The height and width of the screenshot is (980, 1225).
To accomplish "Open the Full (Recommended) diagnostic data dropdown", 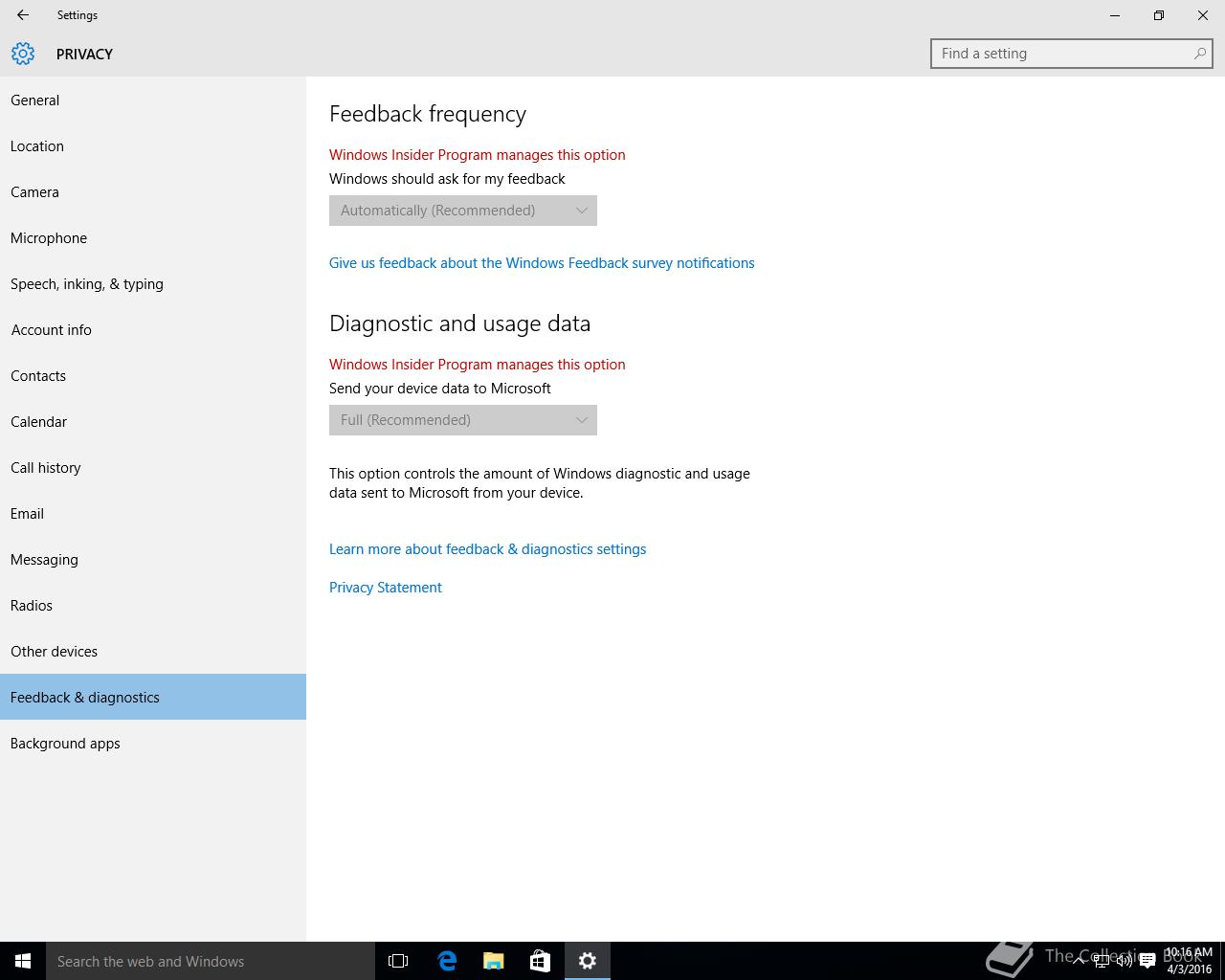I will point(463,420).
